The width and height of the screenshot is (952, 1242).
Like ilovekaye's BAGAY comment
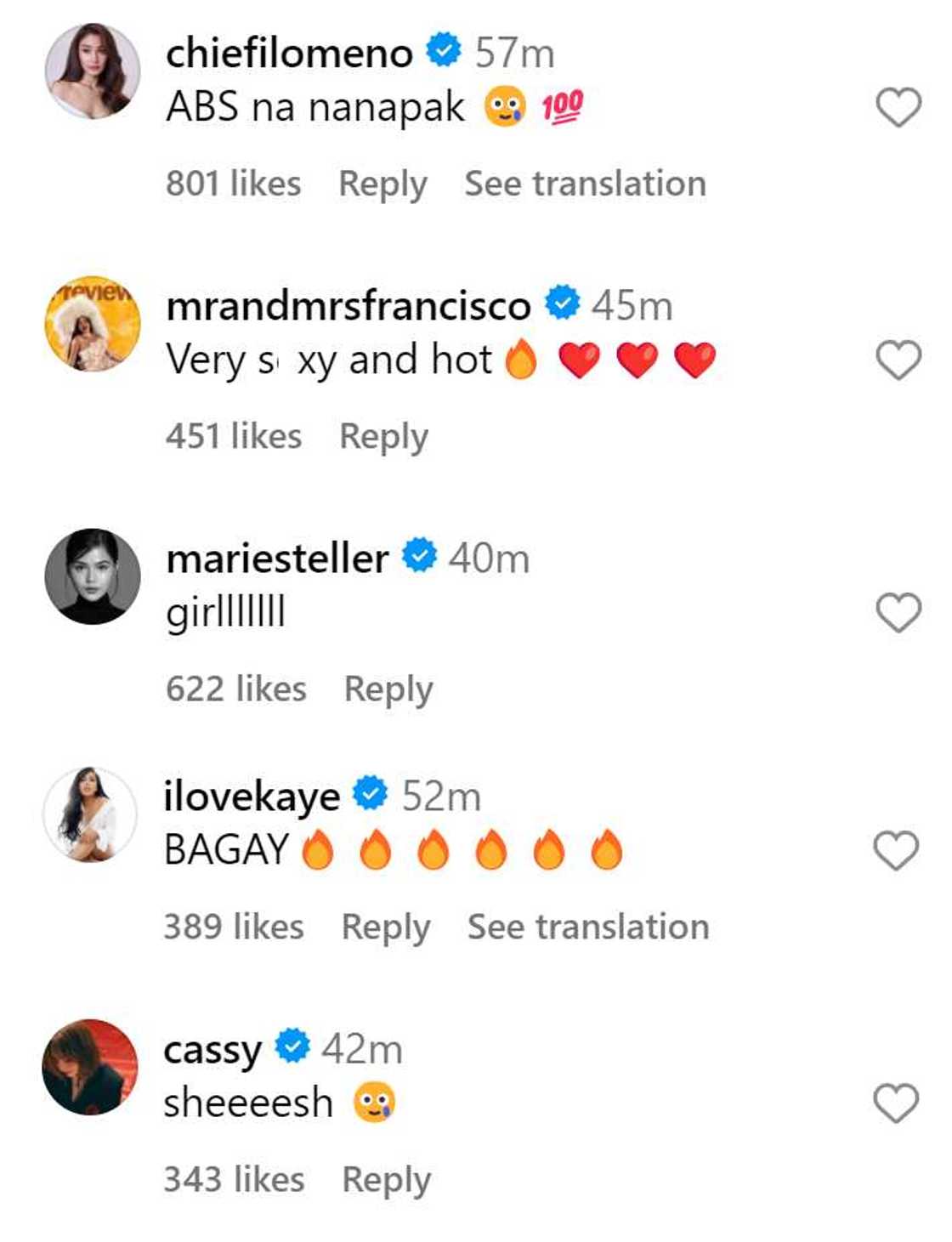pyautogui.click(x=897, y=851)
